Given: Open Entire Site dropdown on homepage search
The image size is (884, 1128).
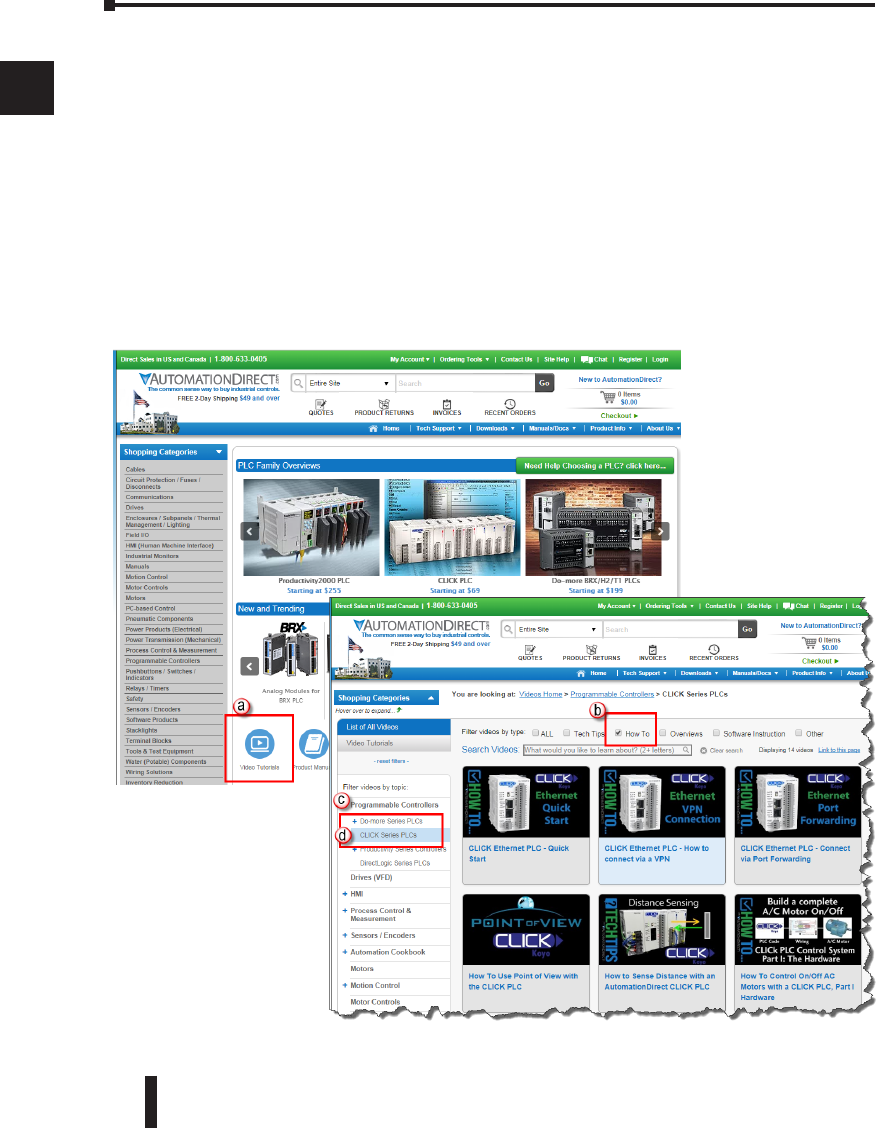Looking at the screenshot, I should (350, 383).
